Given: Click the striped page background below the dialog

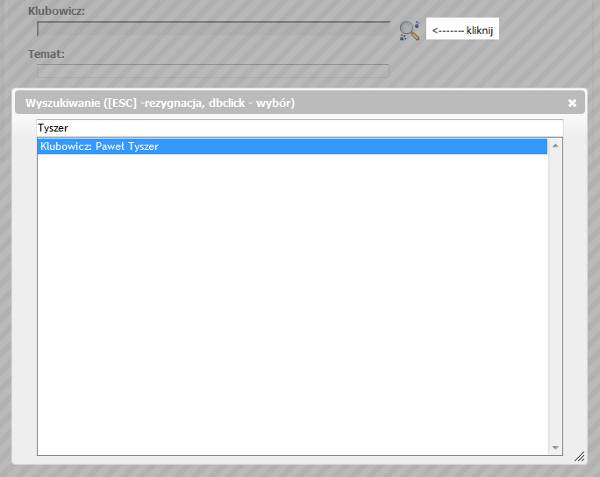Looking at the screenshot, I should 300,470.
